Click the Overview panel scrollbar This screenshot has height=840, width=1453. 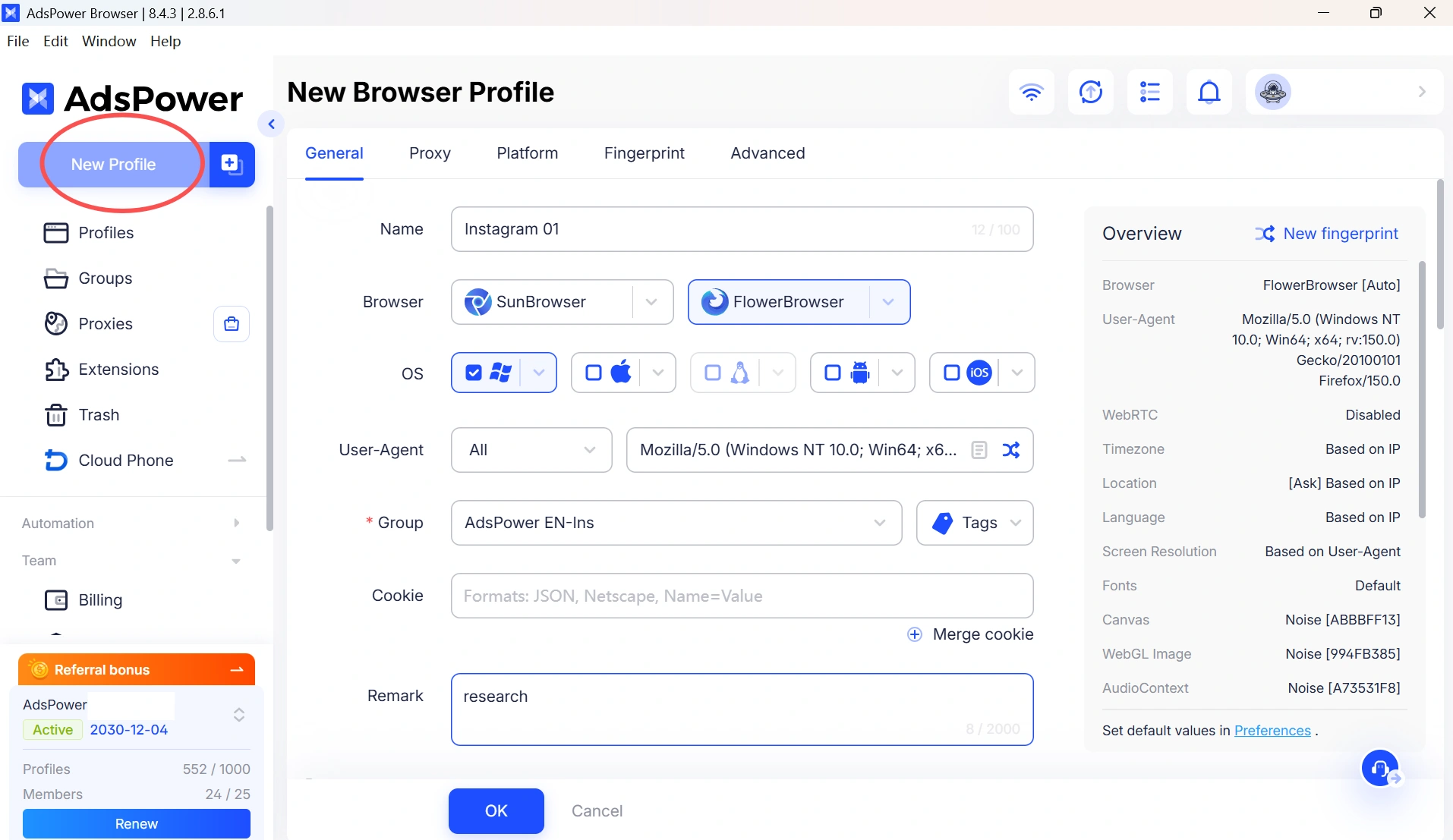1422,389
